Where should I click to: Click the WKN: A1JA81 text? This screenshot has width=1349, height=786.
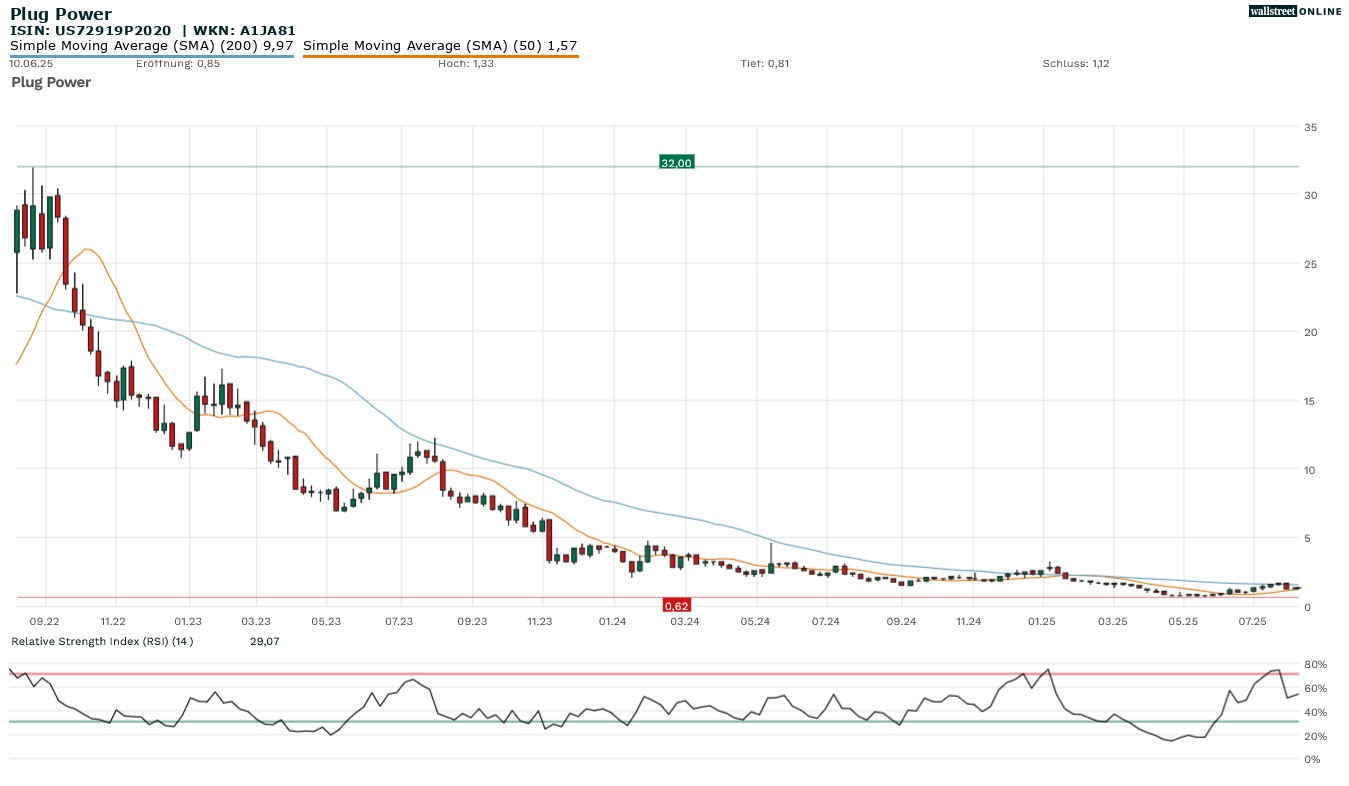coord(244,31)
